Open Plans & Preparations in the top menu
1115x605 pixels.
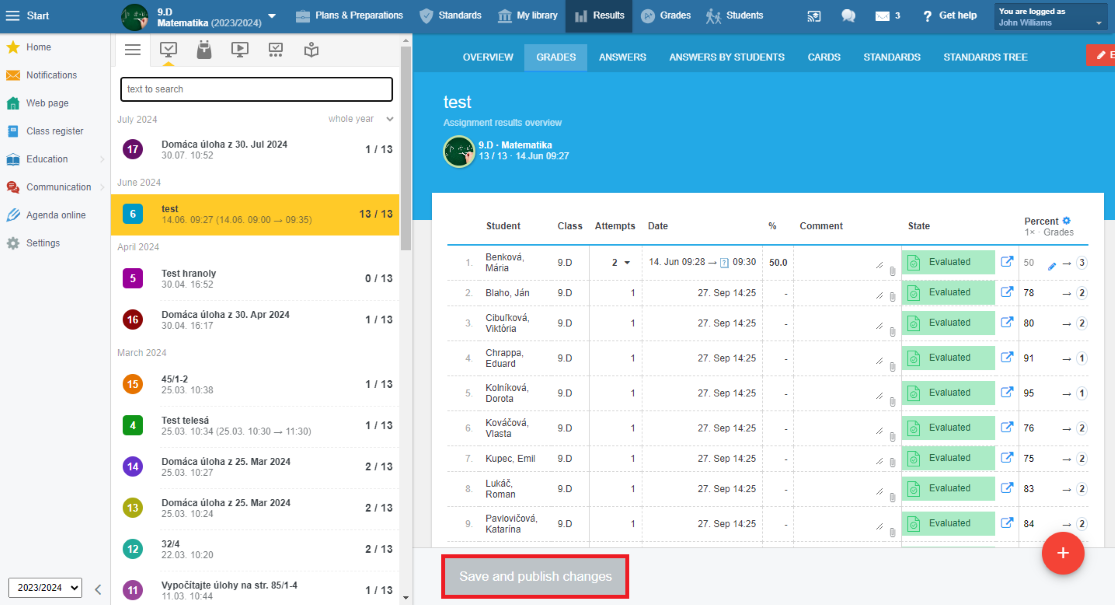350,16
